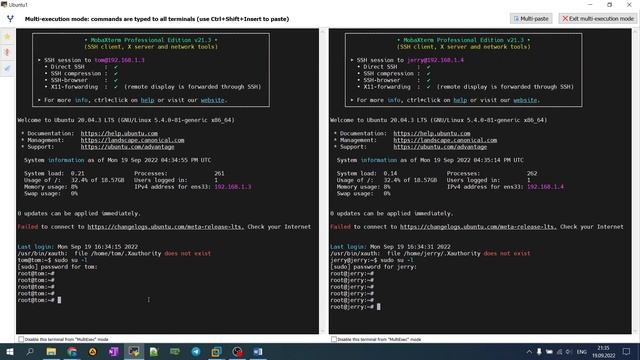
Task: Disable tom terminal from MultiExec mode
Action: pos(21,339)
